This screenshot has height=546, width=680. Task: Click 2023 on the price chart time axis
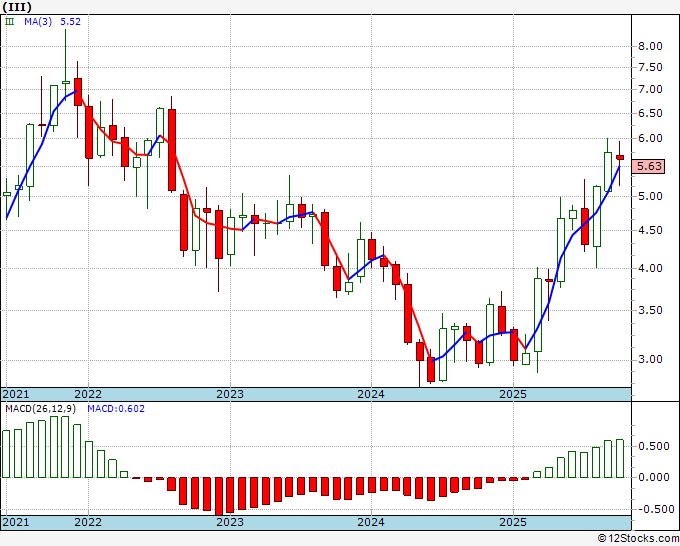pos(230,394)
